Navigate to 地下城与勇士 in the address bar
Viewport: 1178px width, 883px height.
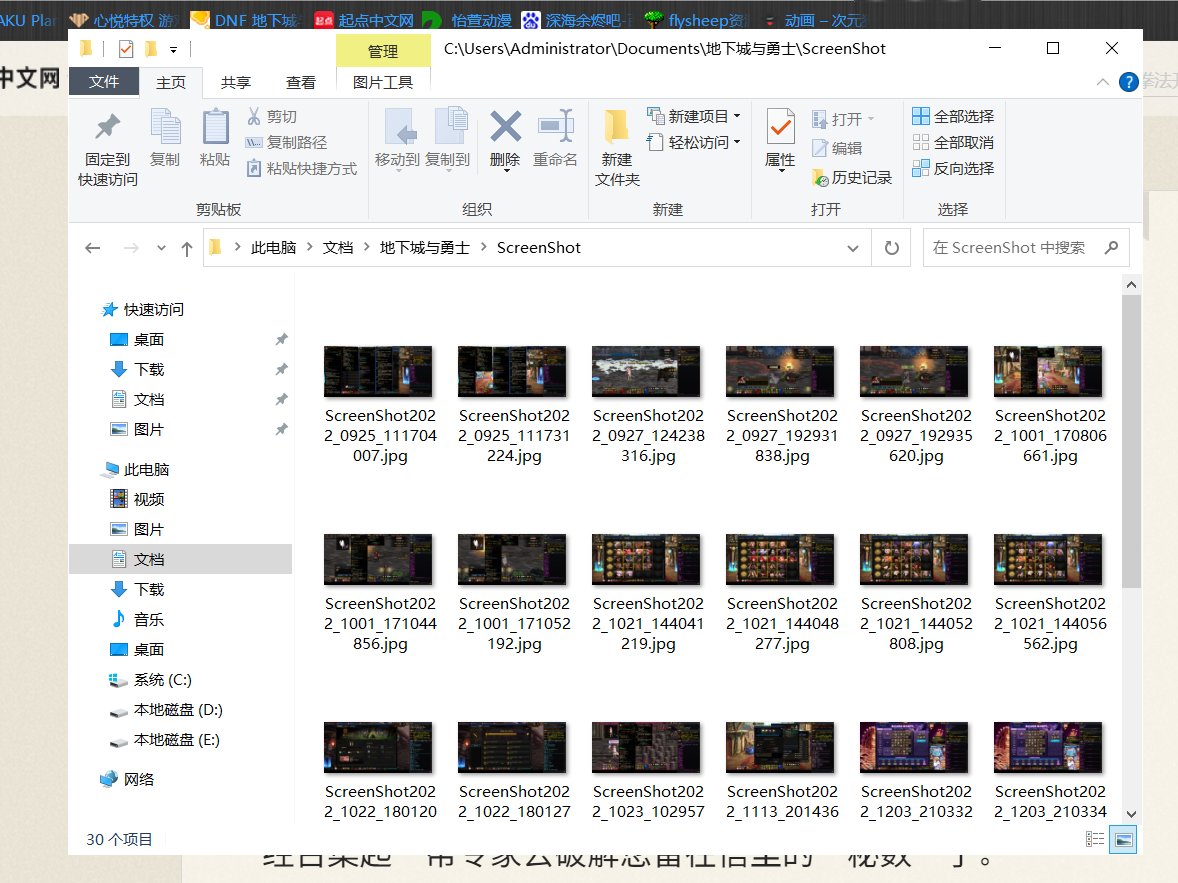[424, 247]
